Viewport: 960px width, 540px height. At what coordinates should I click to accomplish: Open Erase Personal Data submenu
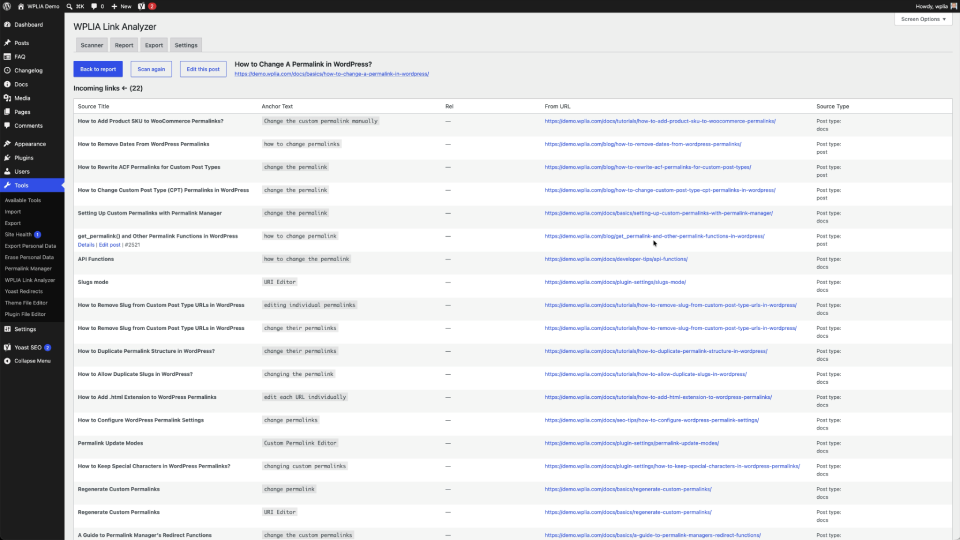[x=29, y=257]
